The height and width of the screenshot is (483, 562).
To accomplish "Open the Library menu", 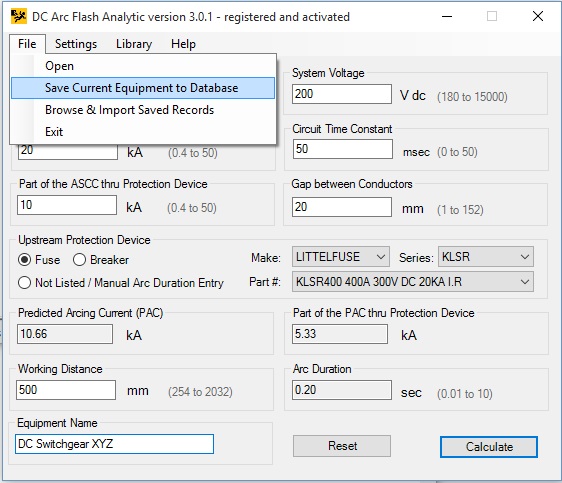I will (134, 44).
